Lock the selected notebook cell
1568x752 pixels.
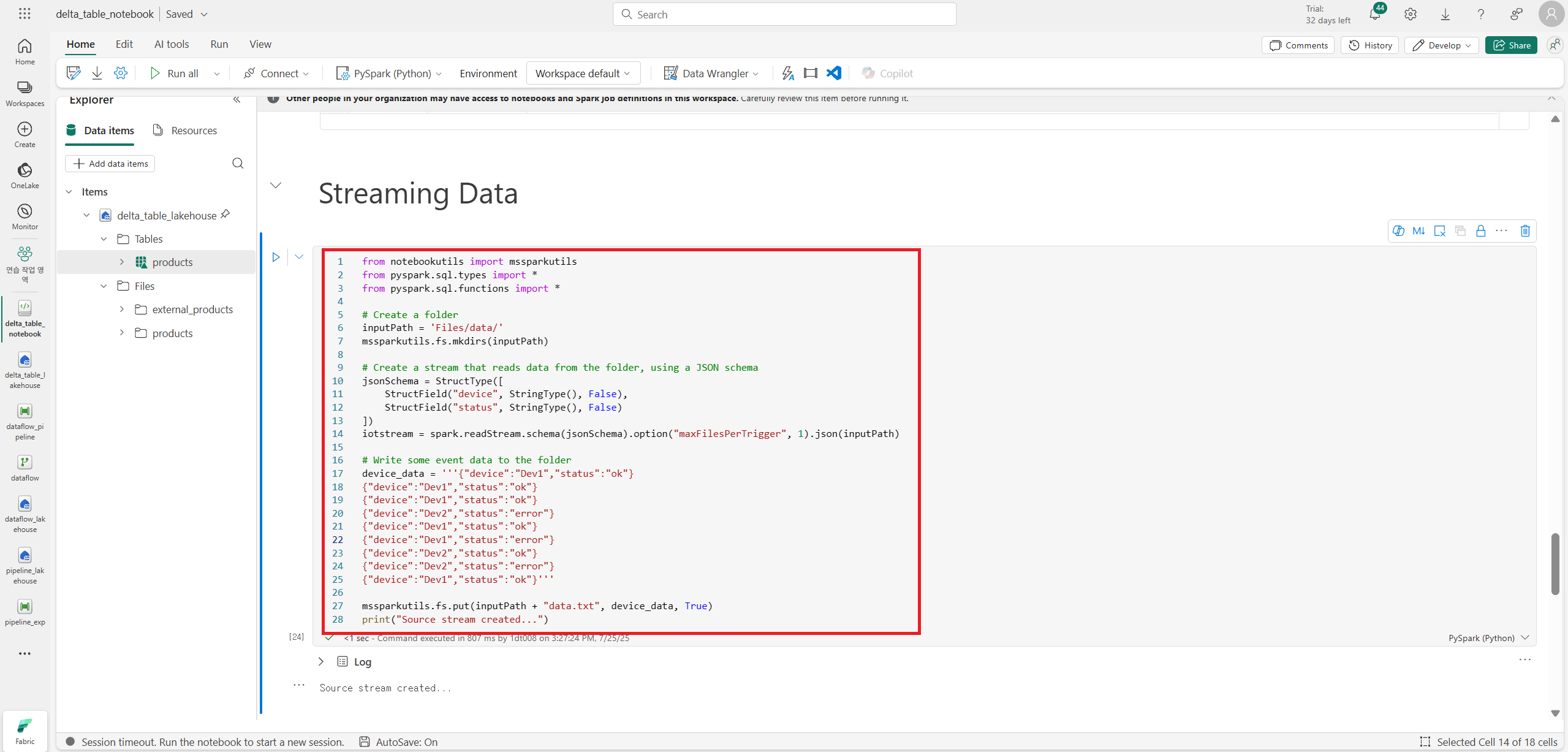tap(1480, 231)
